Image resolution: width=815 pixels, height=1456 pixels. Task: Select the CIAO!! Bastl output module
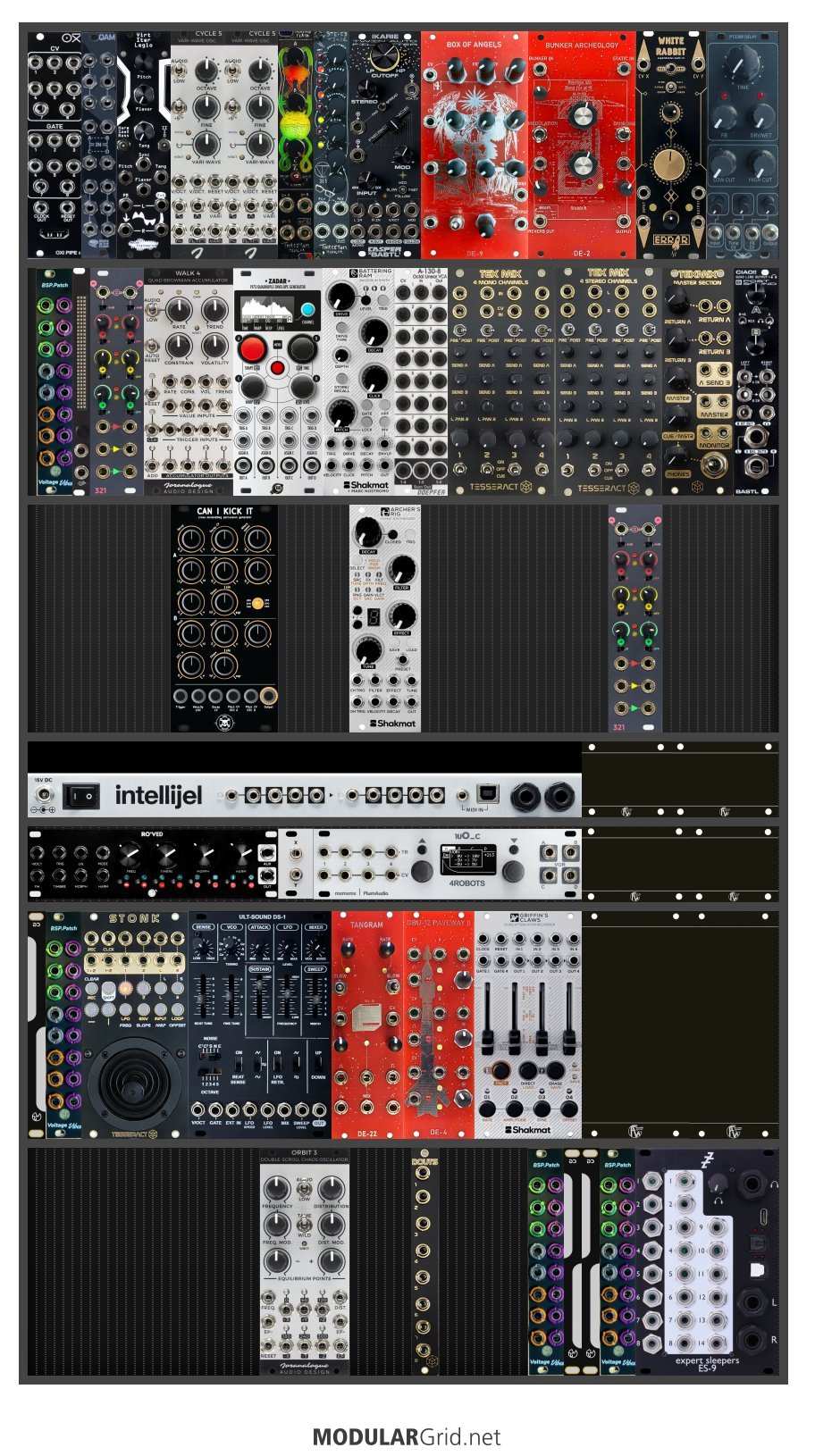point(756,382)
